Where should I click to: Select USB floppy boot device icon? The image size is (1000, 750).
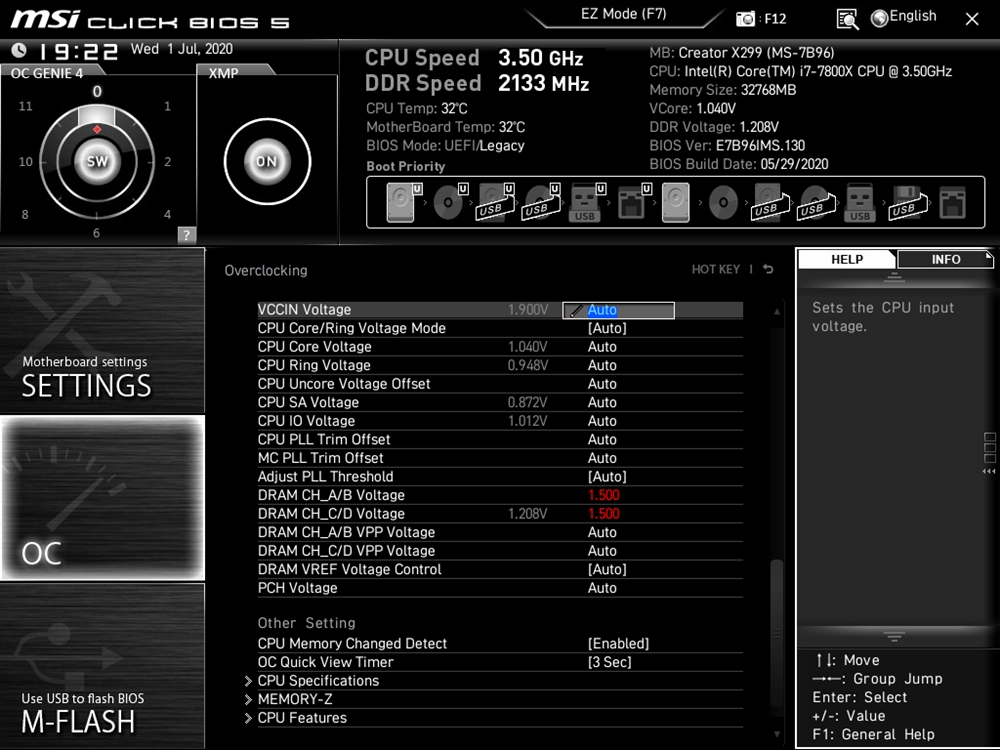[907, 202]
